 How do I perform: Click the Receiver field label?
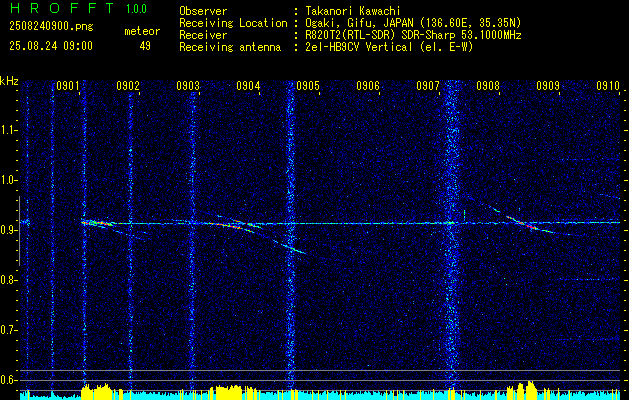click(x=203, y=35)
